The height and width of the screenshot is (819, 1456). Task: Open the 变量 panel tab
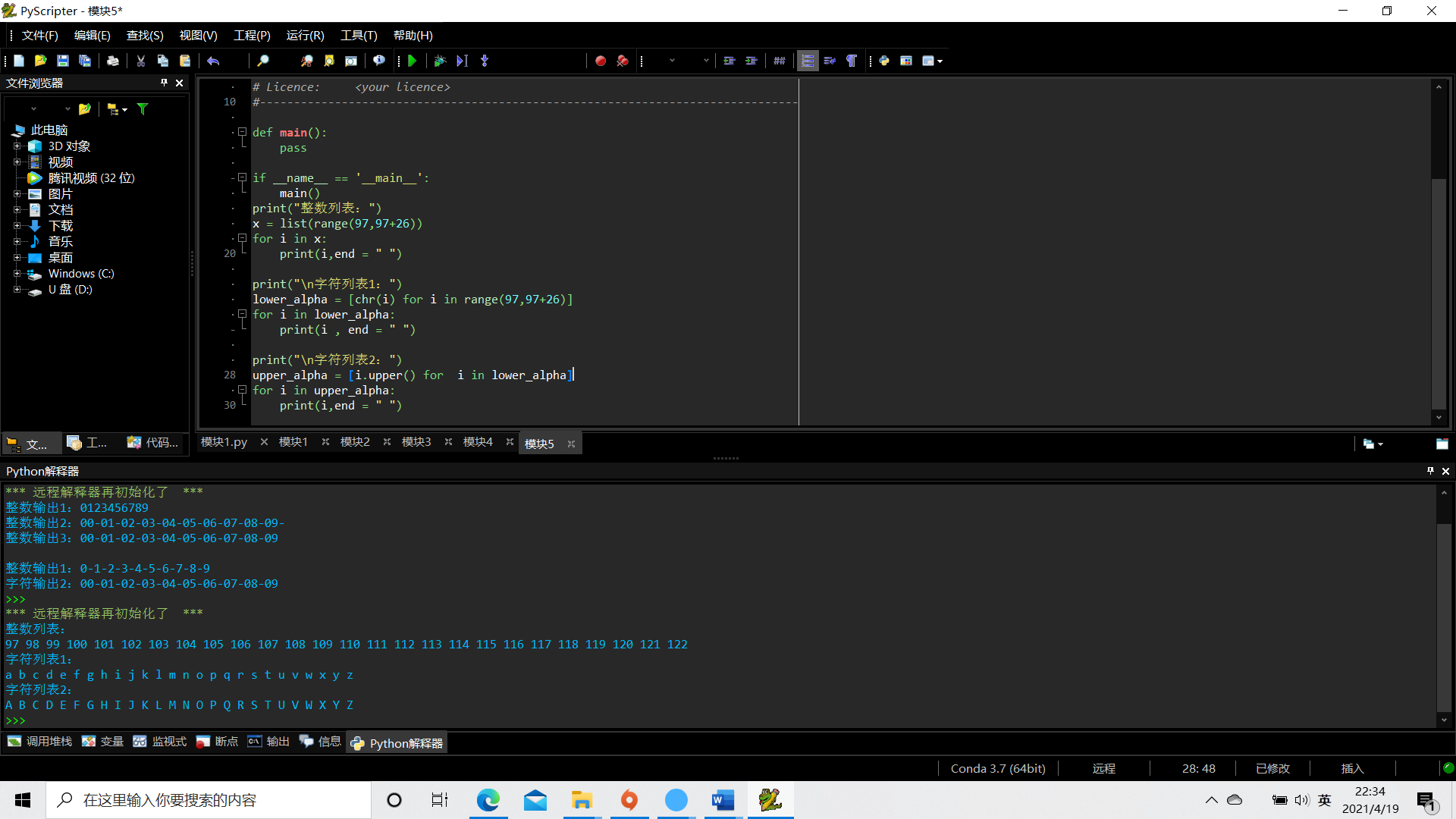103,742
